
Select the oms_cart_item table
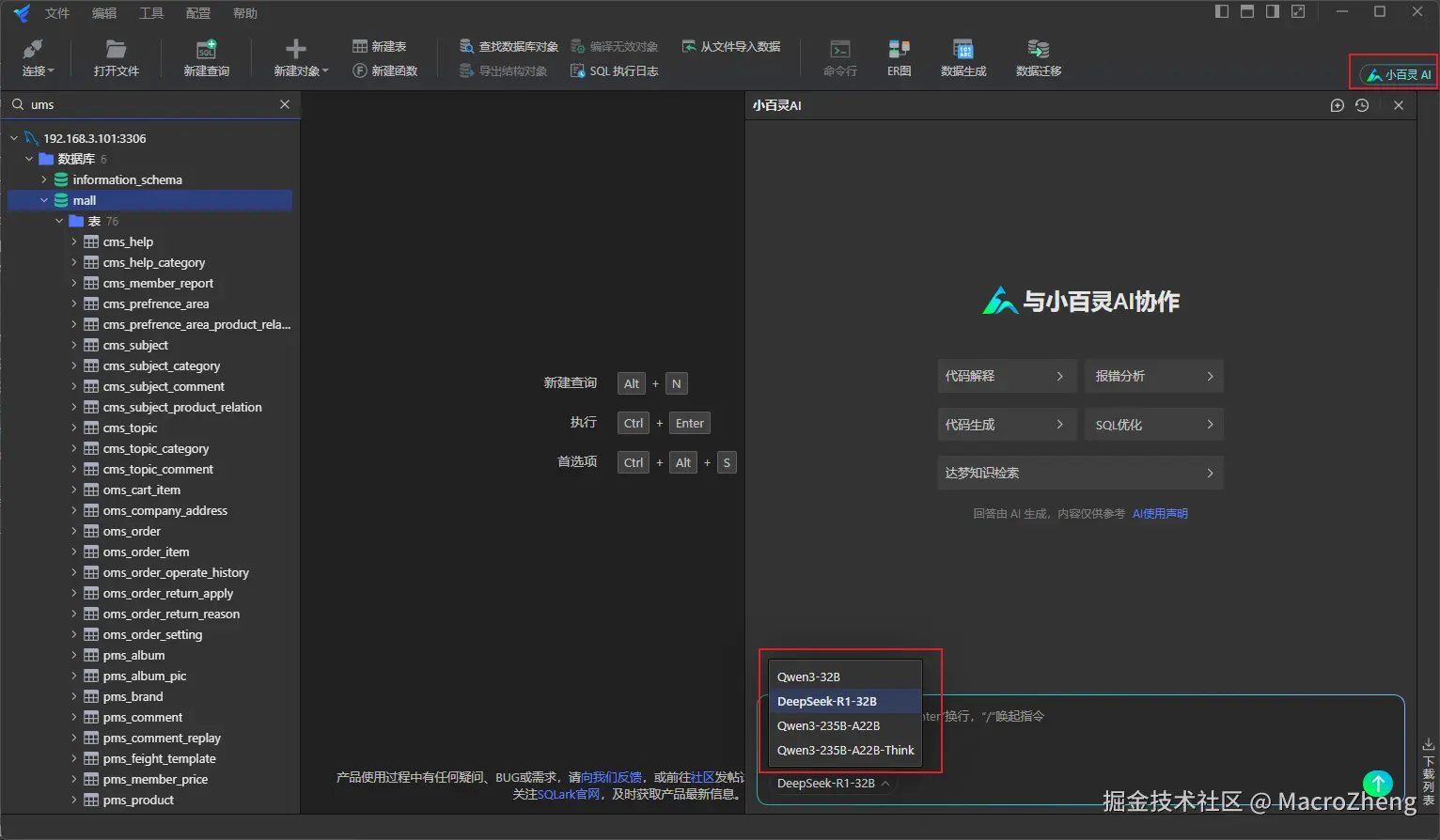point(141,490)
